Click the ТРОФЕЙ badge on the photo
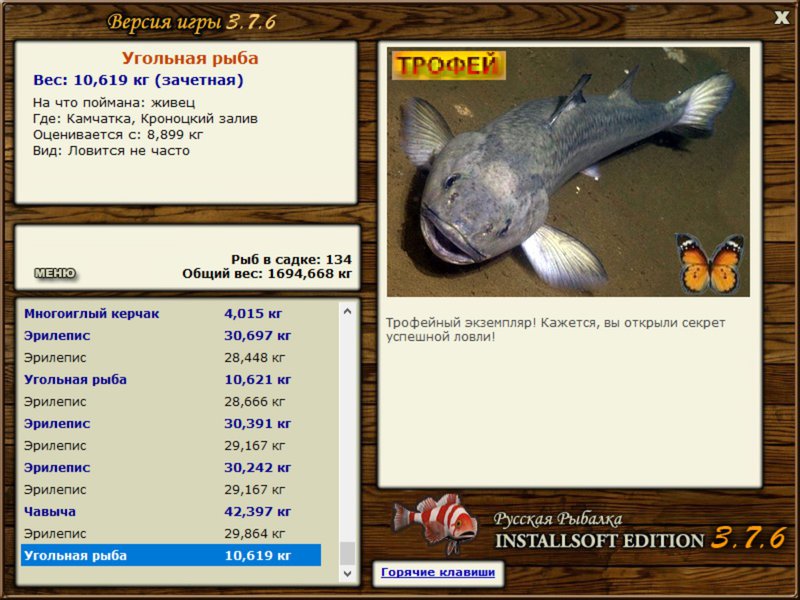 (448, 65)
